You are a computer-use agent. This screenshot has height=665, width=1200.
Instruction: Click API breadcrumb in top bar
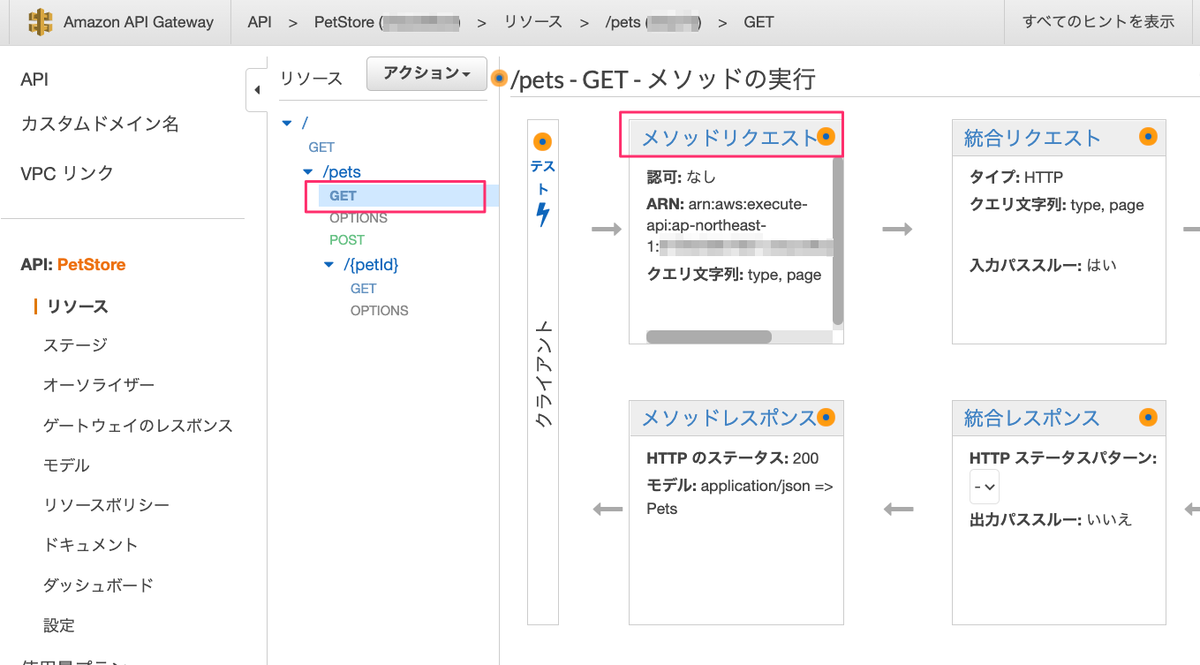259,21
